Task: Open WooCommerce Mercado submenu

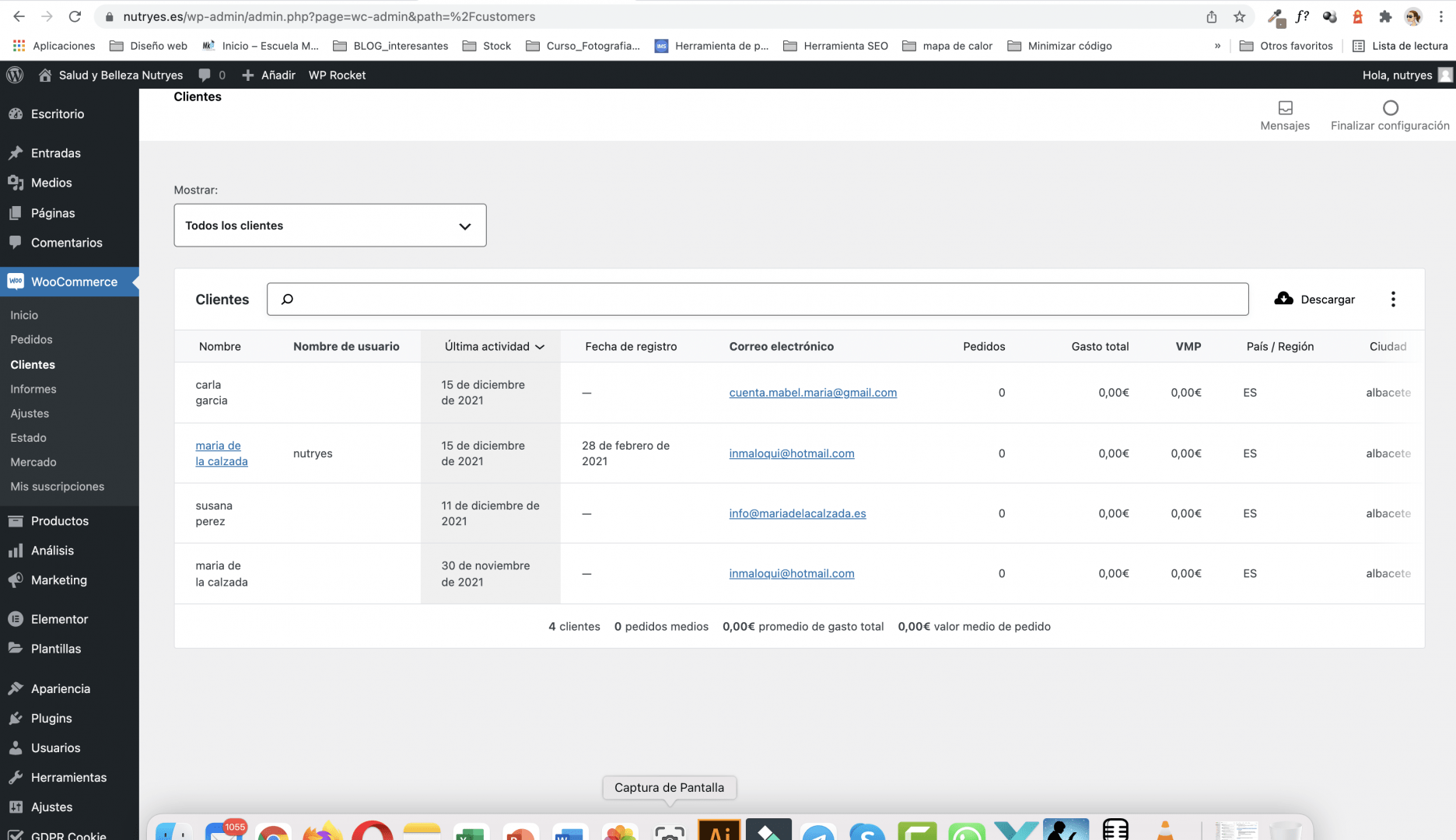Action: pyautogui.click(x=33, y=462)
